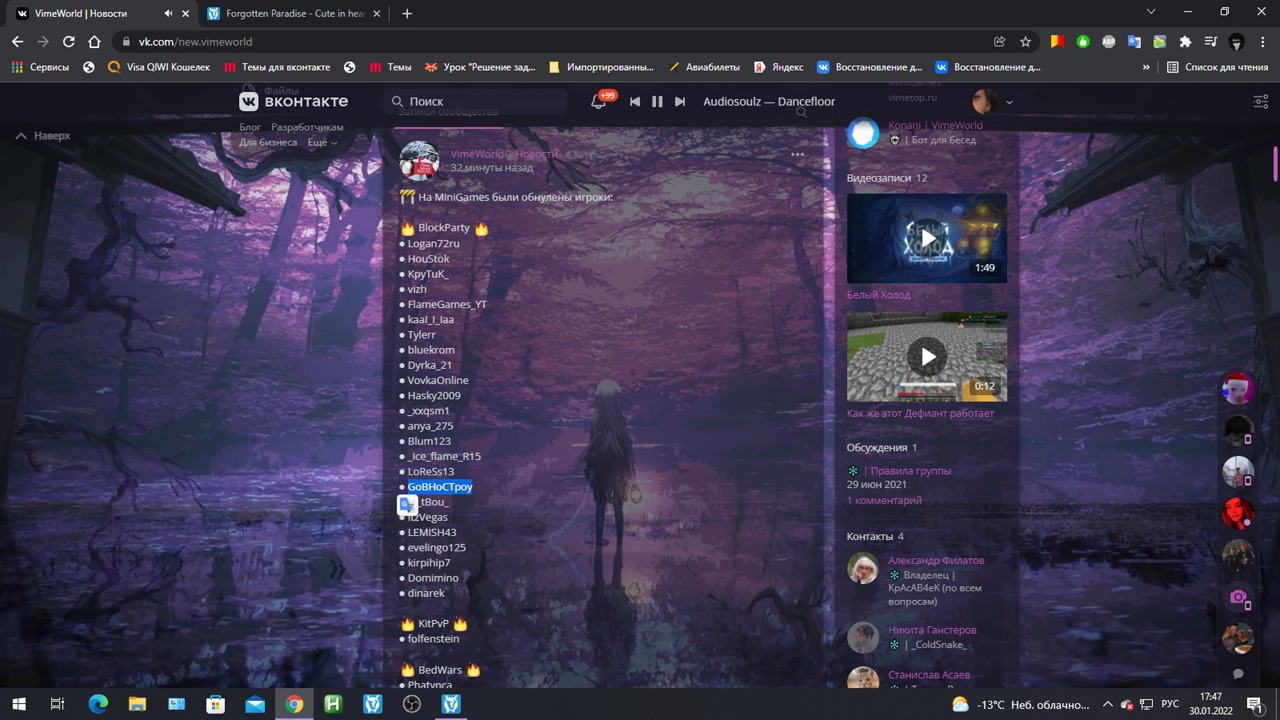This screenshot has width=1280, height=720.
Task: Click the translate popup icon near selected text
Action: (x=407, y=506)
